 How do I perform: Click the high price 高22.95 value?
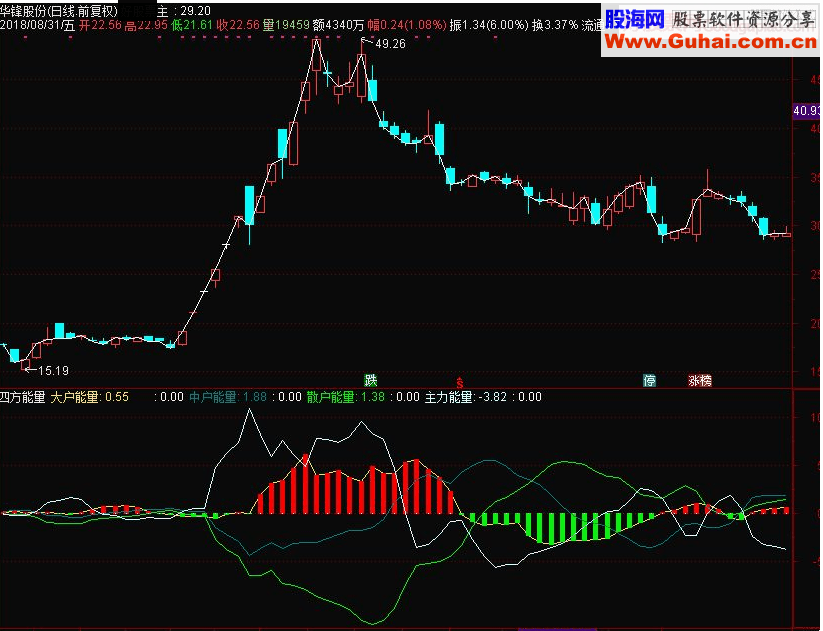pyautogui.click(x=146, y=25)
